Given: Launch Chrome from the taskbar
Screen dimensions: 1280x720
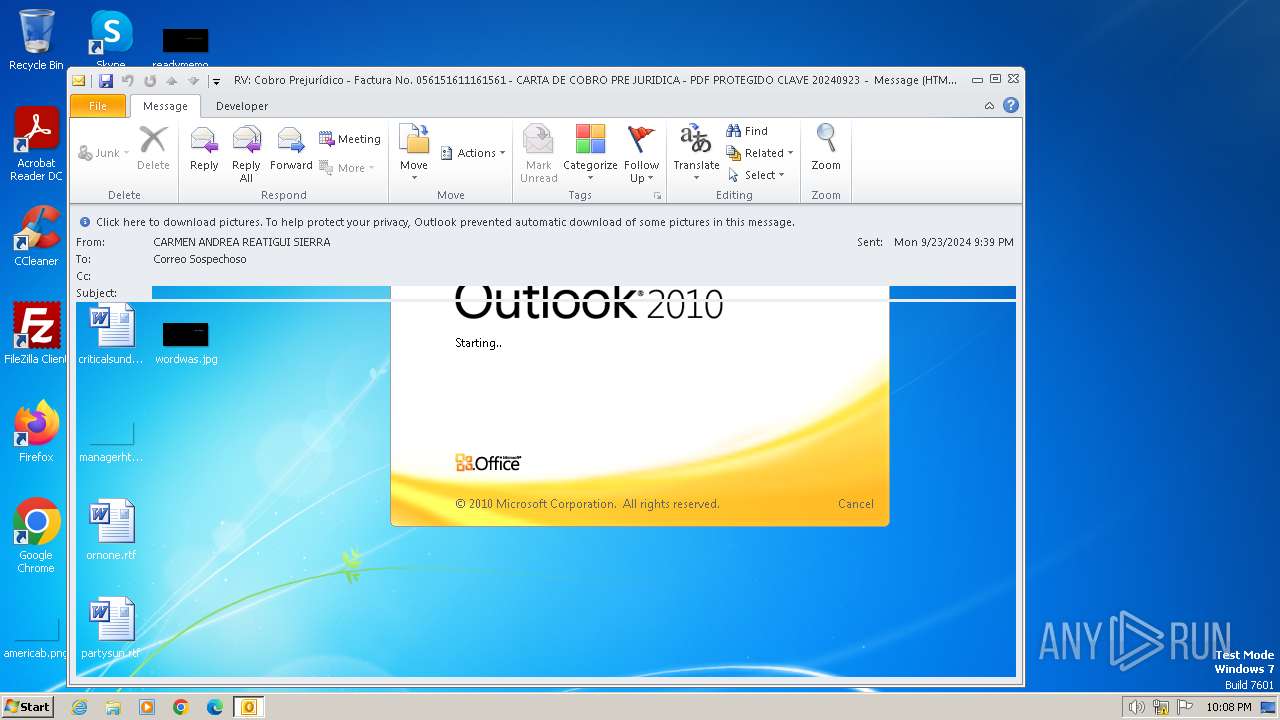Looking at the screenshot, I should [x=181, y=707].
